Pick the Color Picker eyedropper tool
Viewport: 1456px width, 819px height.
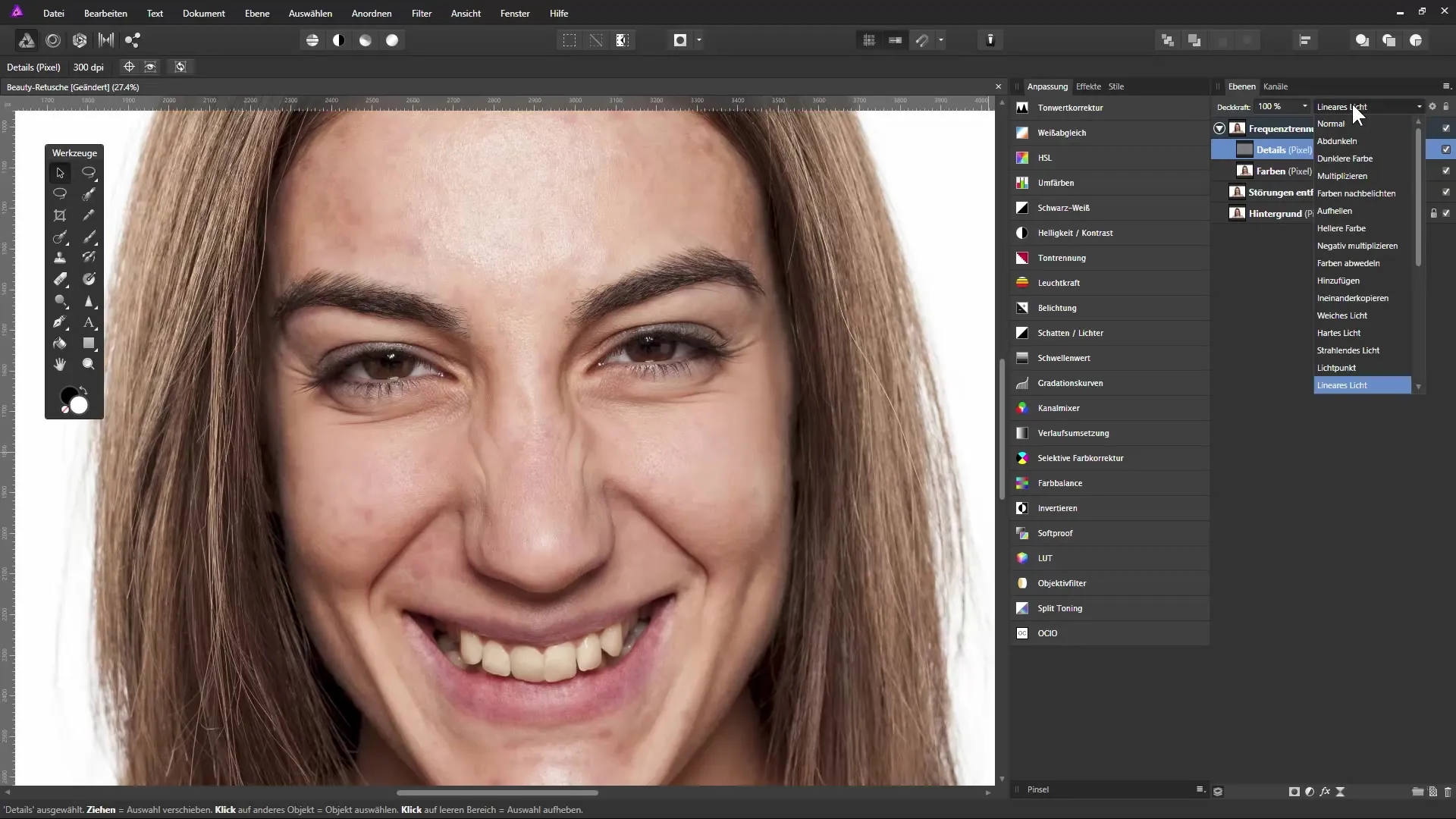click(x=89, y=215)
